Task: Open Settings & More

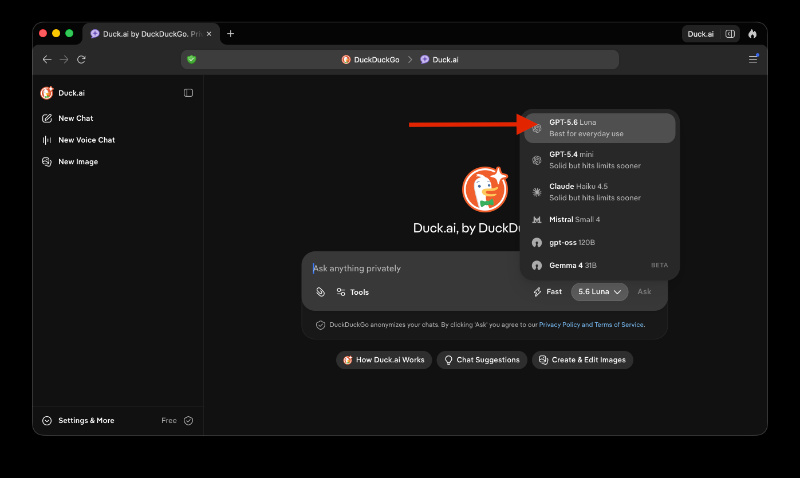Action: (x=79, y=421)
